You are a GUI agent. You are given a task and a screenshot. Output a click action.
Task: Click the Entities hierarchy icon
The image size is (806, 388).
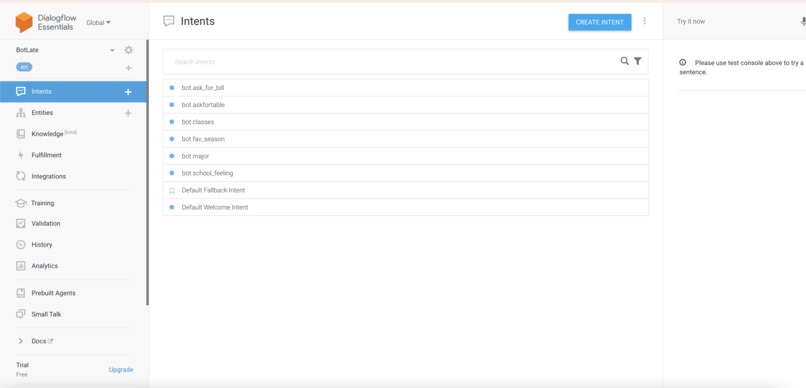click(21, 113)
